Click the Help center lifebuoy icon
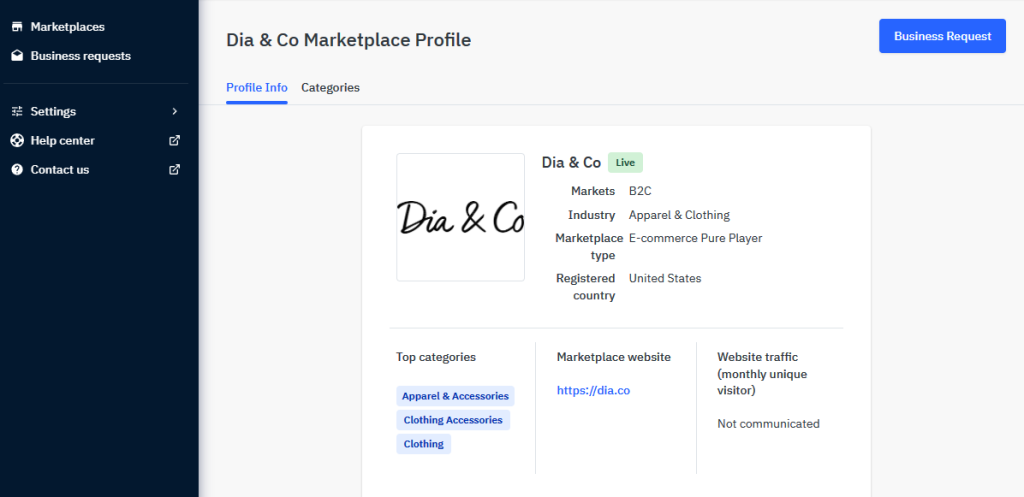 (x=17, y=140)
